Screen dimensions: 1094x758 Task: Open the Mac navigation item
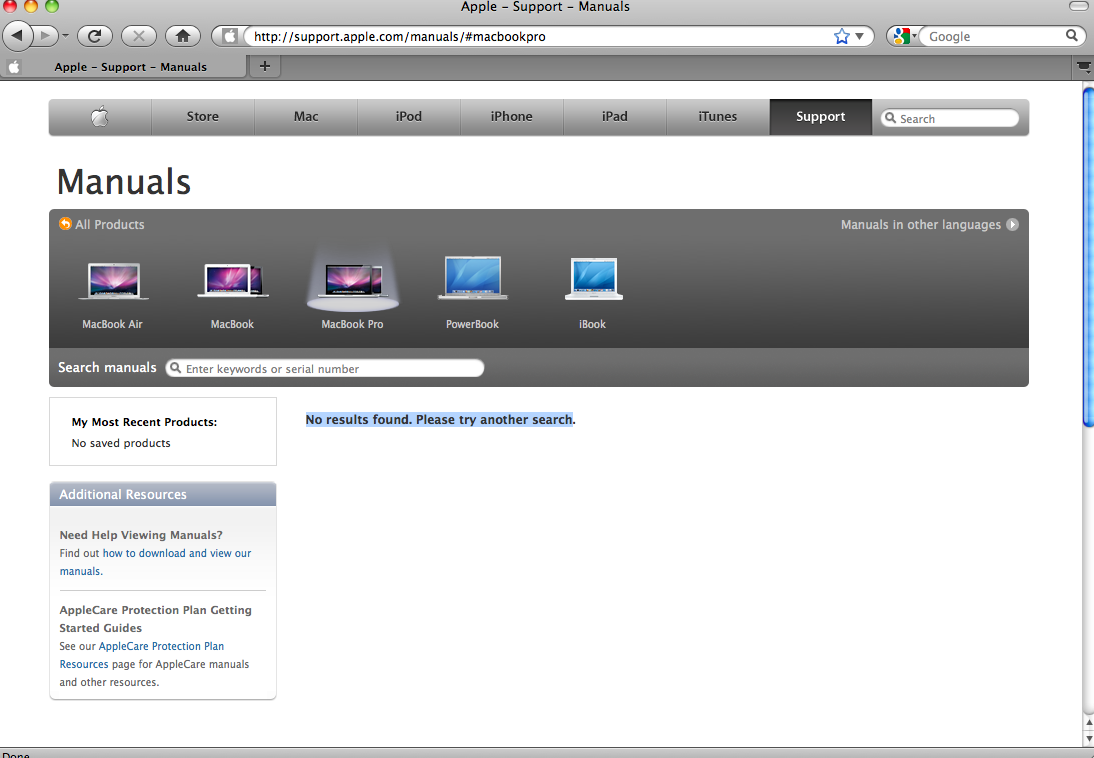[306, 117]
